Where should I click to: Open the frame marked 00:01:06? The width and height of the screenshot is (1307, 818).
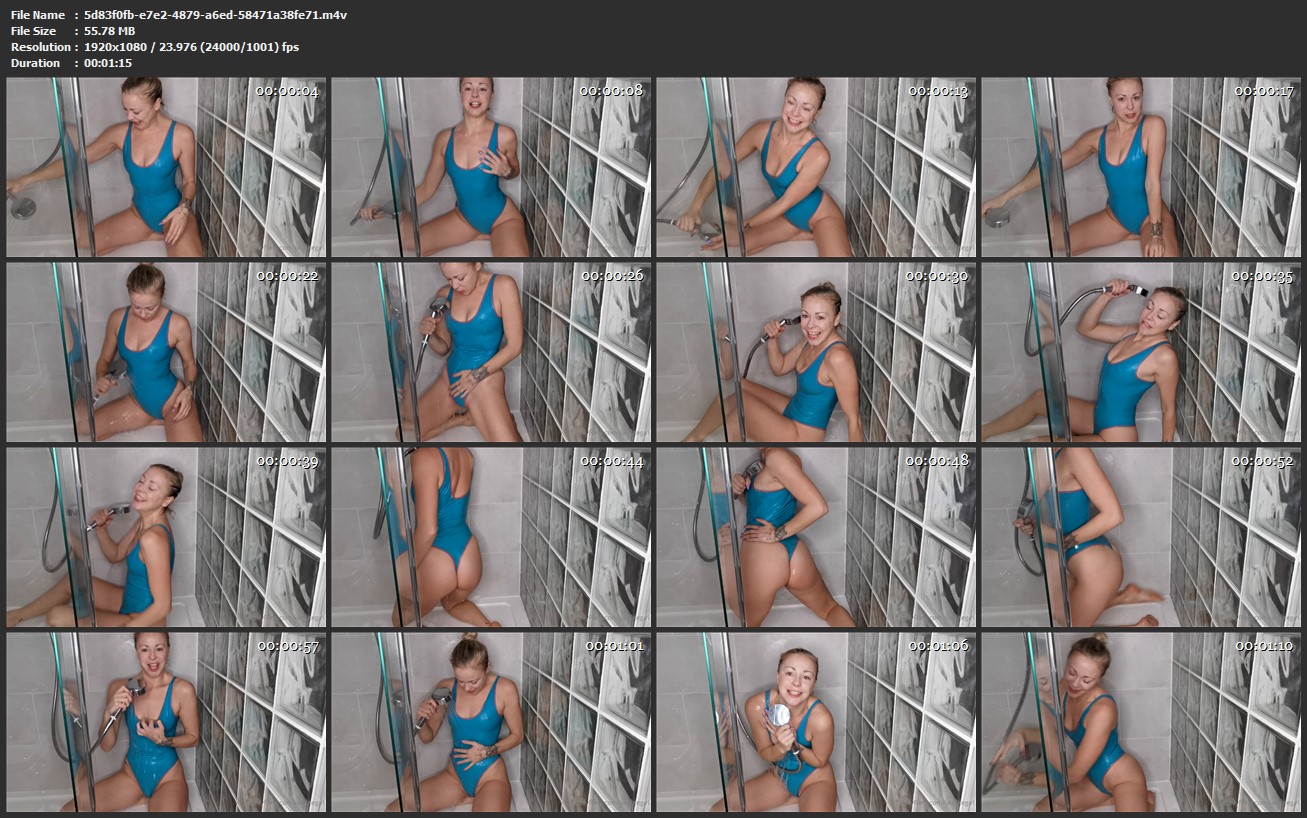(816, 721)
